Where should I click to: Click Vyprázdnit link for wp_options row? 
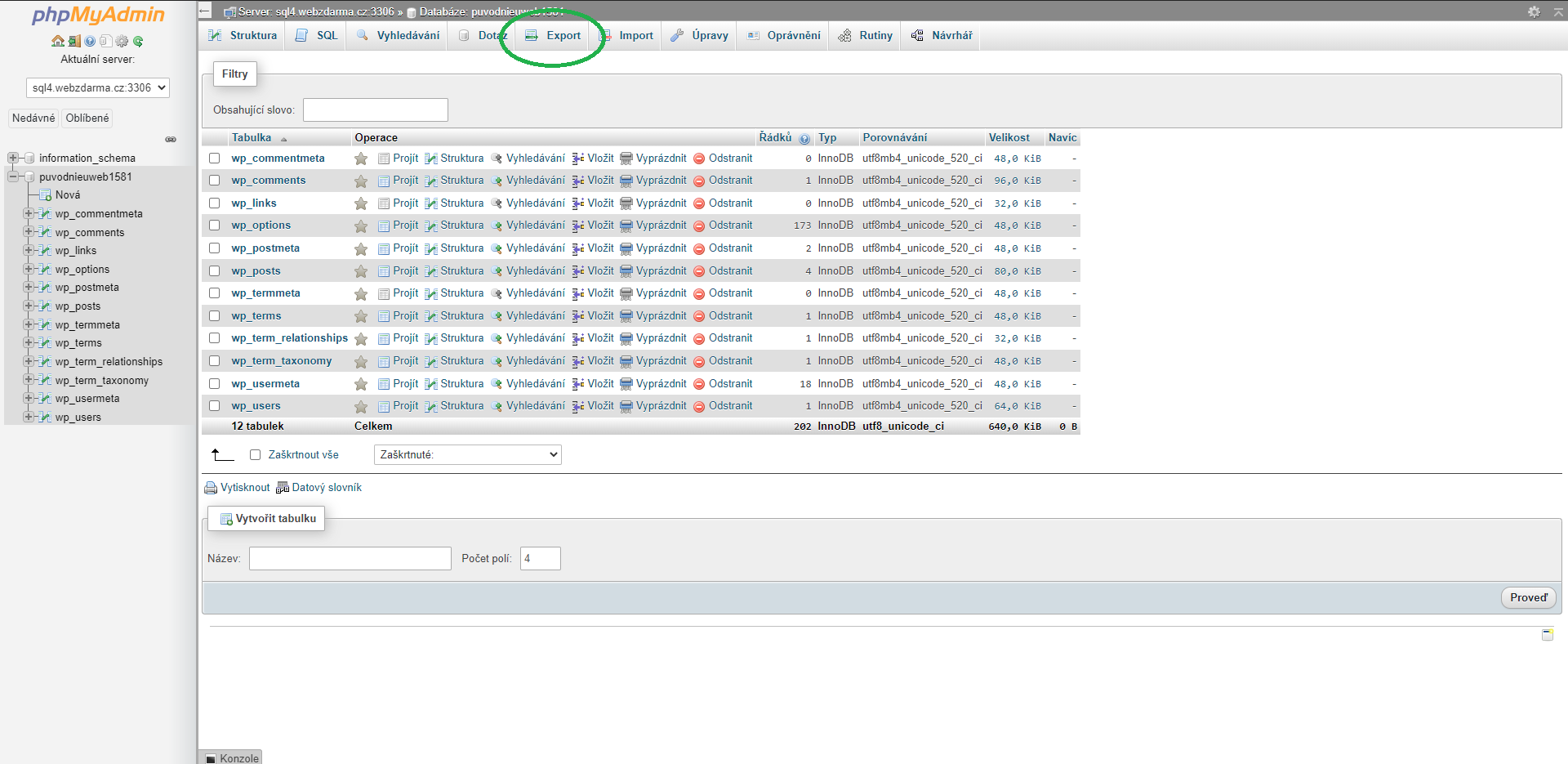(x=661, y=226)
